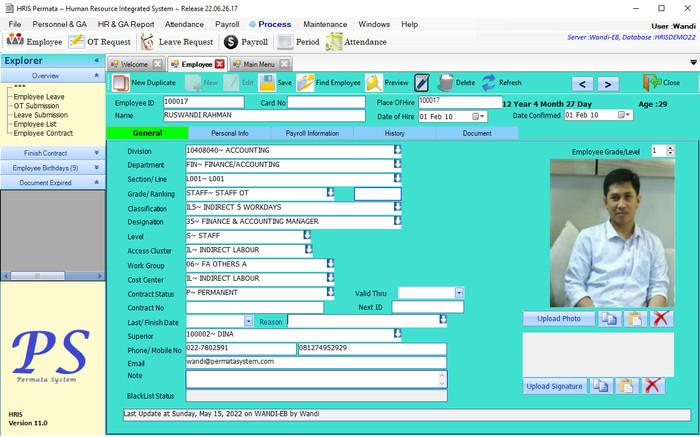Viewport: 700px width, 437px height.
Task: Click the Payroll icon in main toolbar
Action: pyautogui.click(x=232, y=42)
